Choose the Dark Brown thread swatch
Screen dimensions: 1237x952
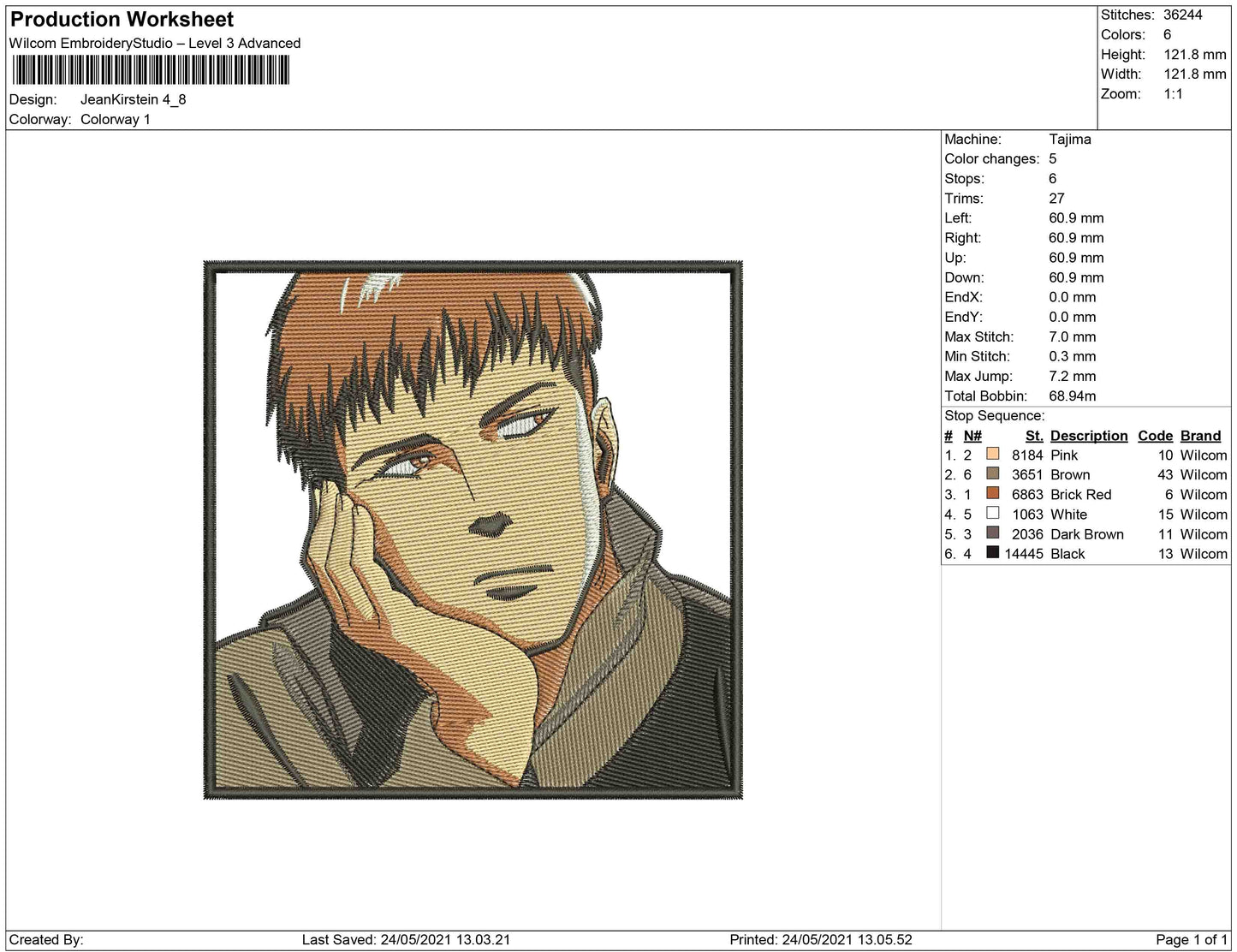[993, 533]
